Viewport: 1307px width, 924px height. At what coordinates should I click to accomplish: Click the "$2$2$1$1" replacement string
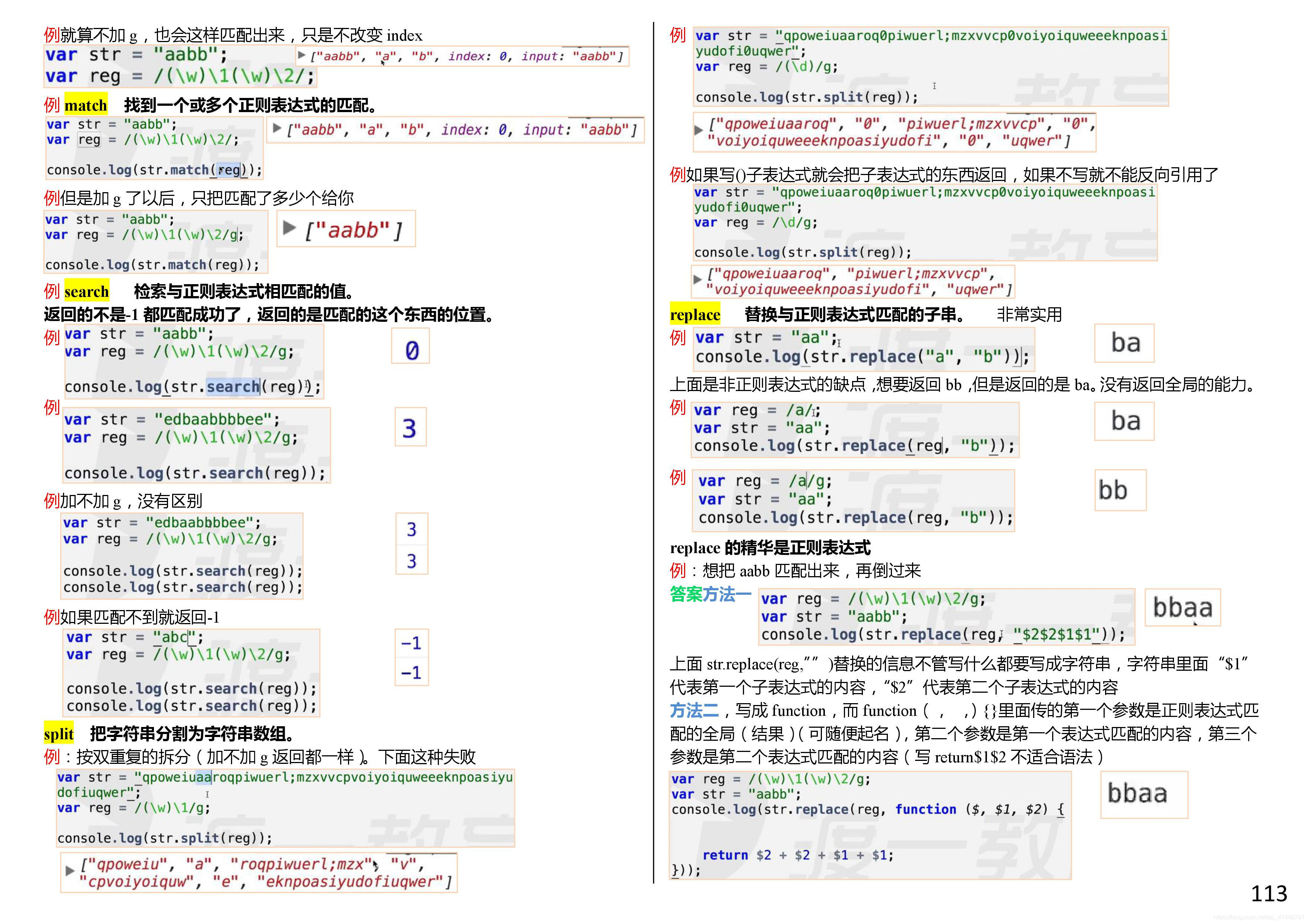point(1057,634)
